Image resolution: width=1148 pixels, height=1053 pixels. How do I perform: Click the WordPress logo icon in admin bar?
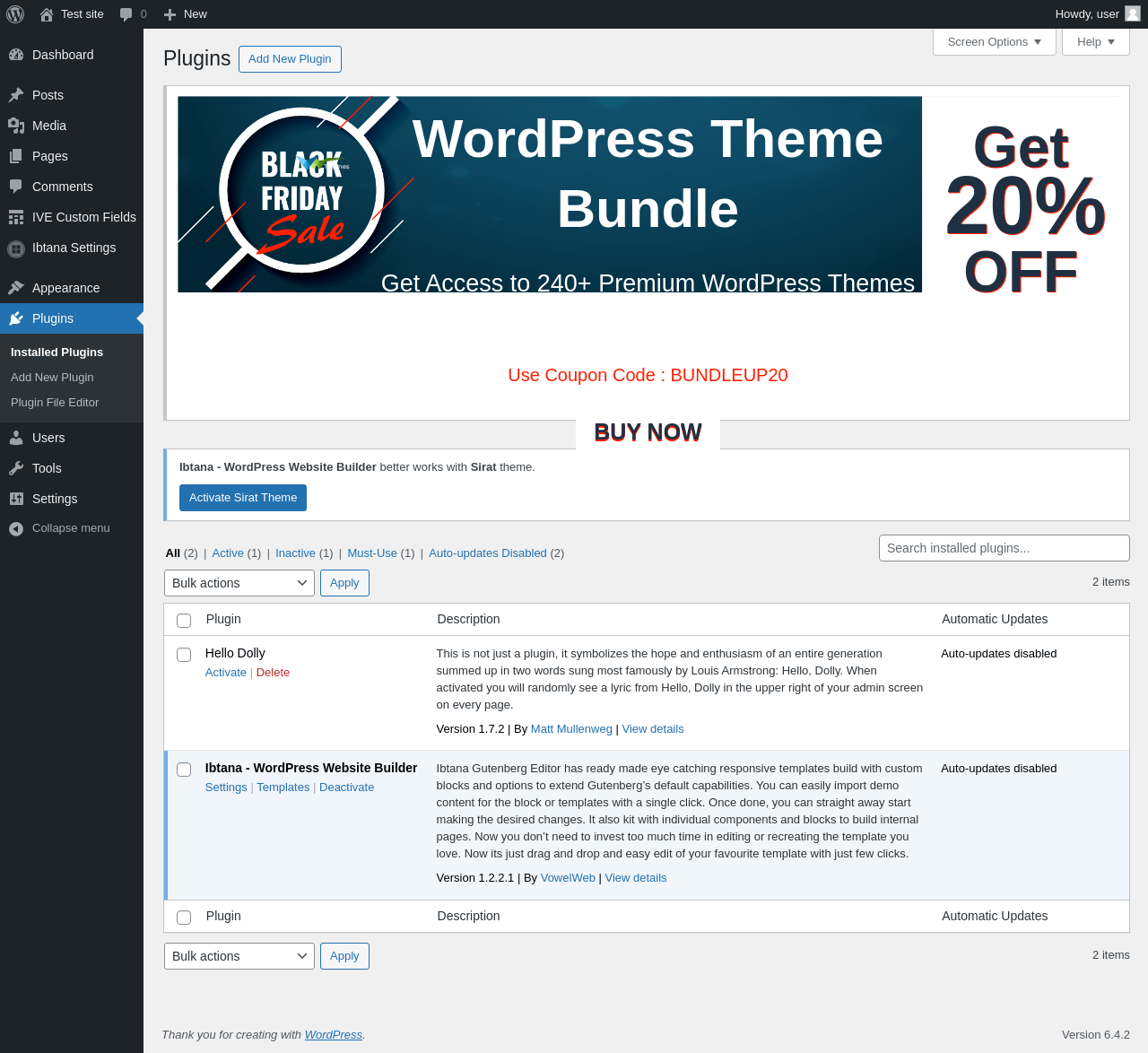point(15,14)
